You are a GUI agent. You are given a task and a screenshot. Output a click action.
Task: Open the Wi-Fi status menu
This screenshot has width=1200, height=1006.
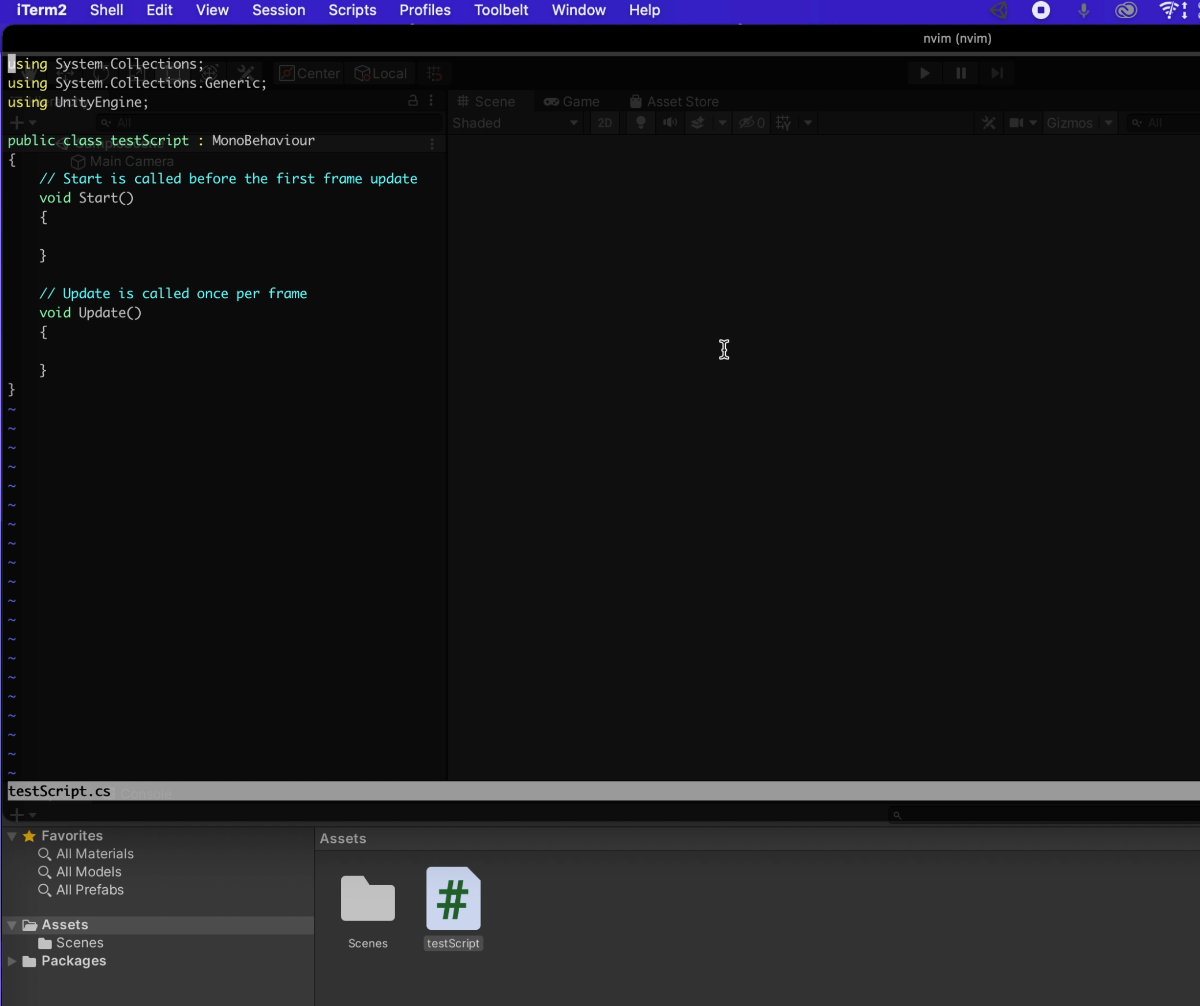pos(1169,10)
